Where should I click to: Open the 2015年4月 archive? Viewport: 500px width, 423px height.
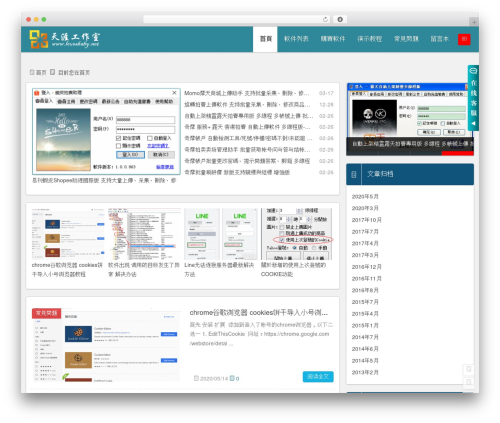(365, 314)
